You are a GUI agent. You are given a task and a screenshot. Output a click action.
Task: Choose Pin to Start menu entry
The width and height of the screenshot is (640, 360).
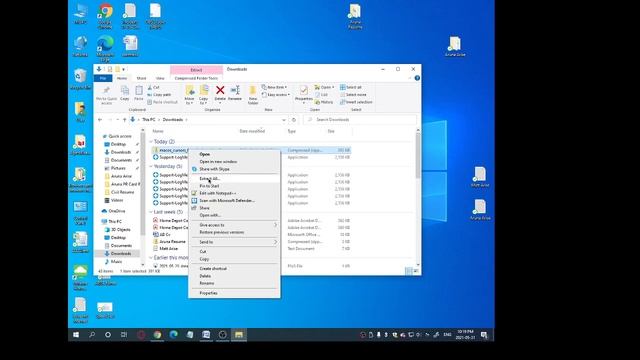click(x=234, y=186)
